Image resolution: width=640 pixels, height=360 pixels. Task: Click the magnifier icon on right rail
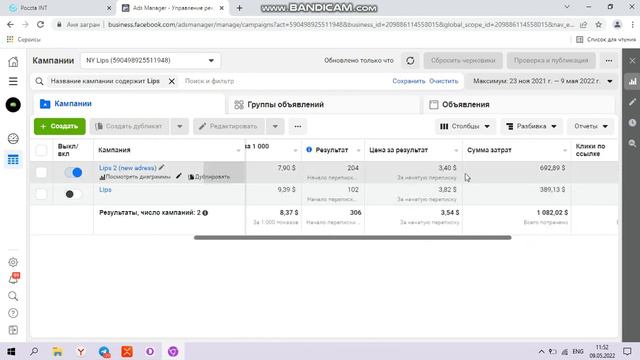point(632,143)
